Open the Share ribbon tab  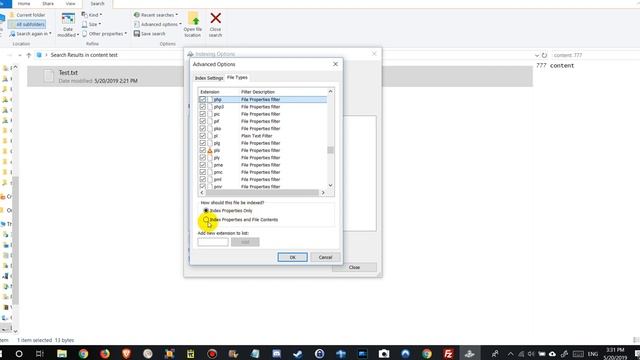click(48, 4)
